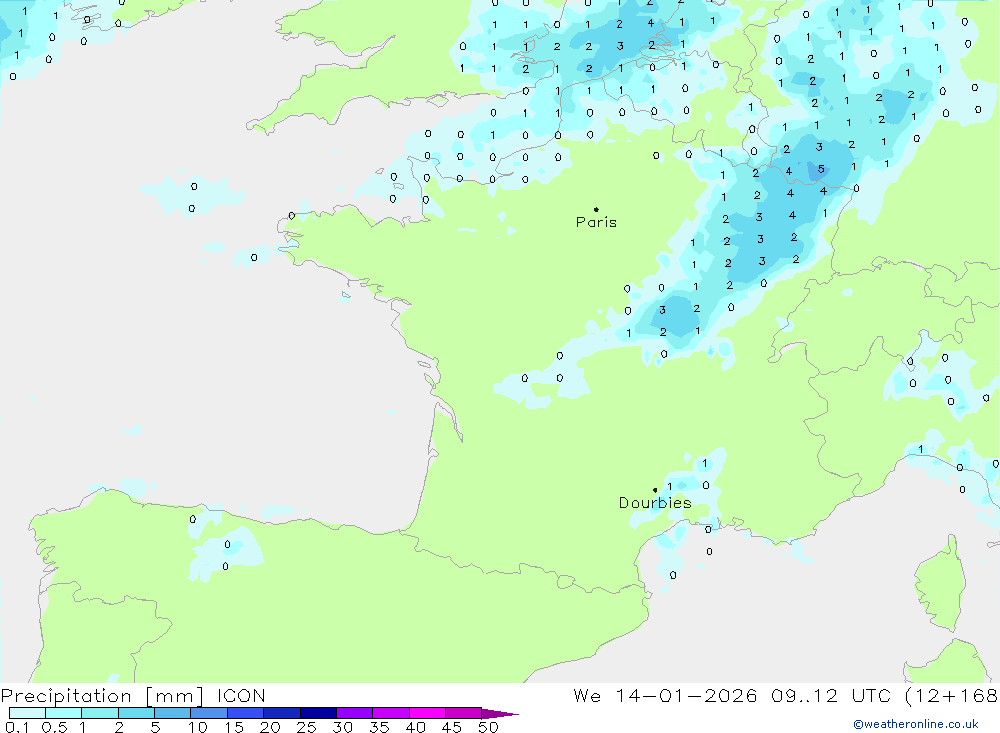Click the legend label '10'
This screenshot has height=733, width=1000.
point(198,727)
